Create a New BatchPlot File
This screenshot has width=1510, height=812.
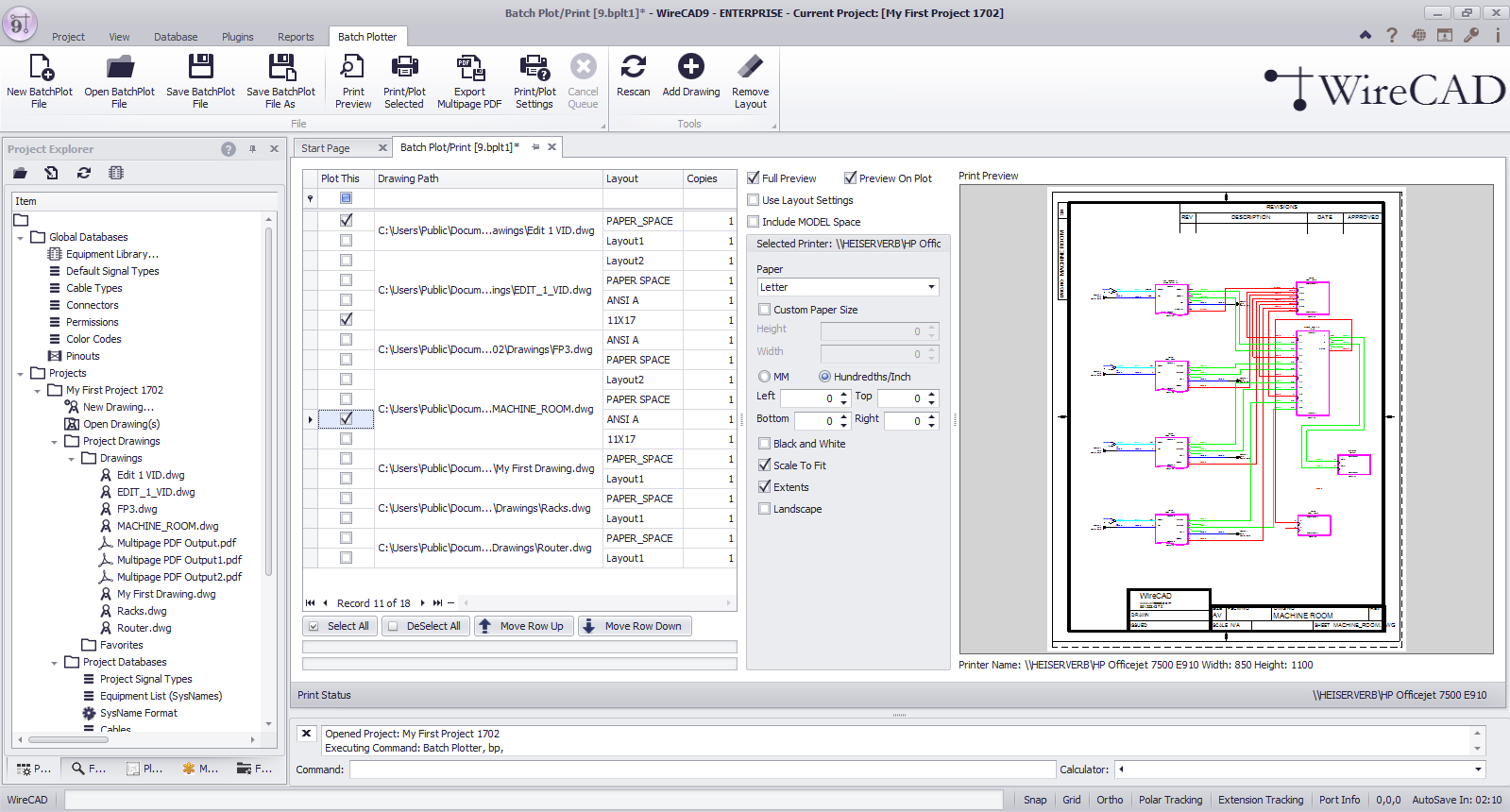pyautogui.click(x=40, y=80)
